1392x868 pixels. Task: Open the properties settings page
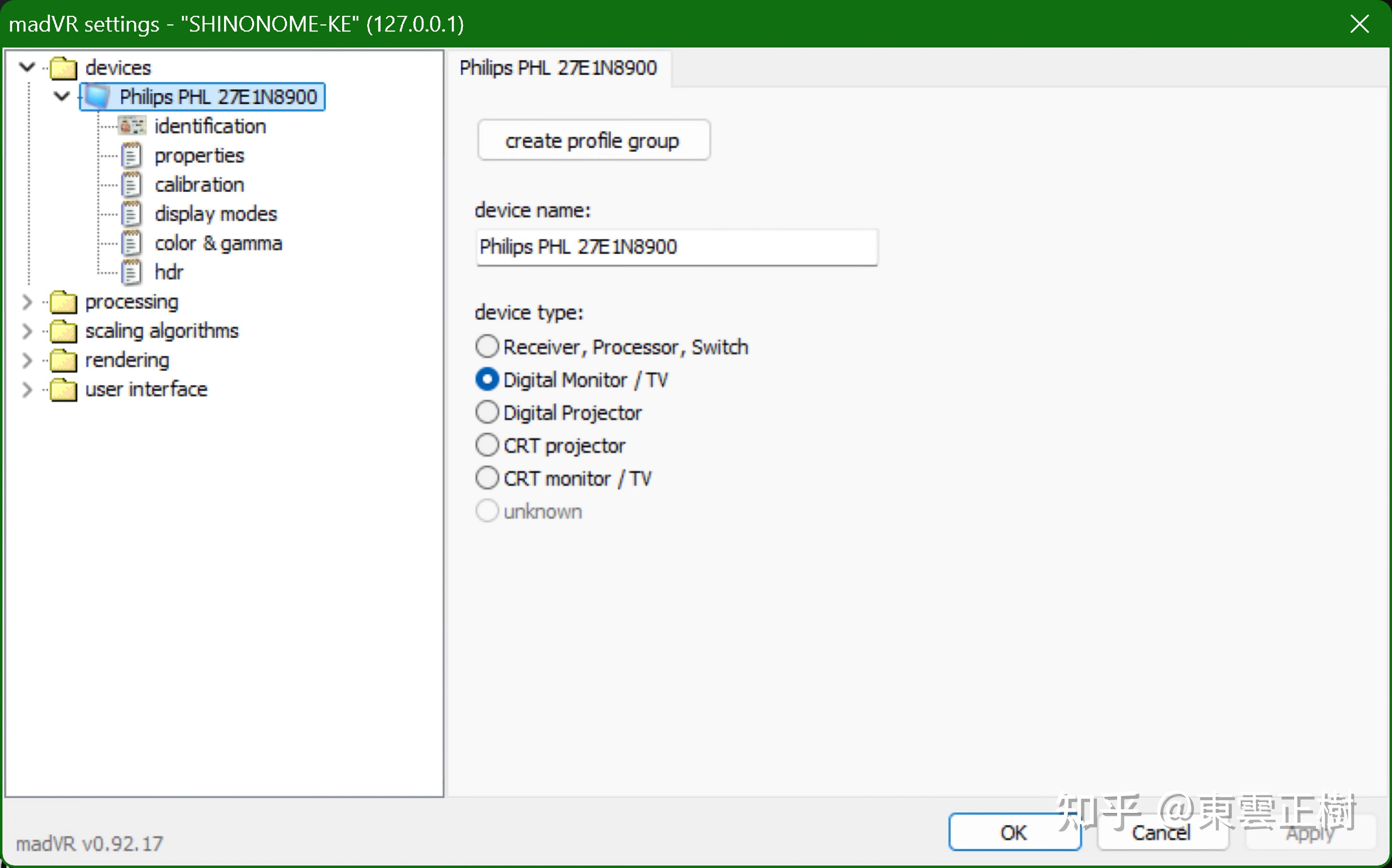pyautogui.click(x=199, y=155)
